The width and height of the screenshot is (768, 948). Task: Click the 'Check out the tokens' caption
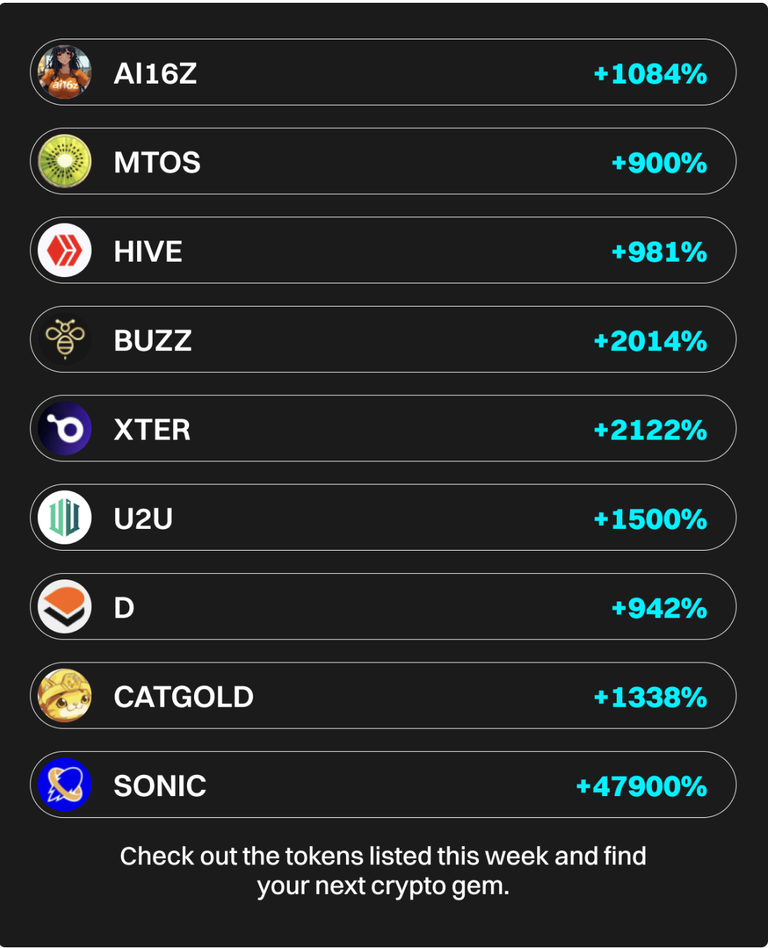383,871
